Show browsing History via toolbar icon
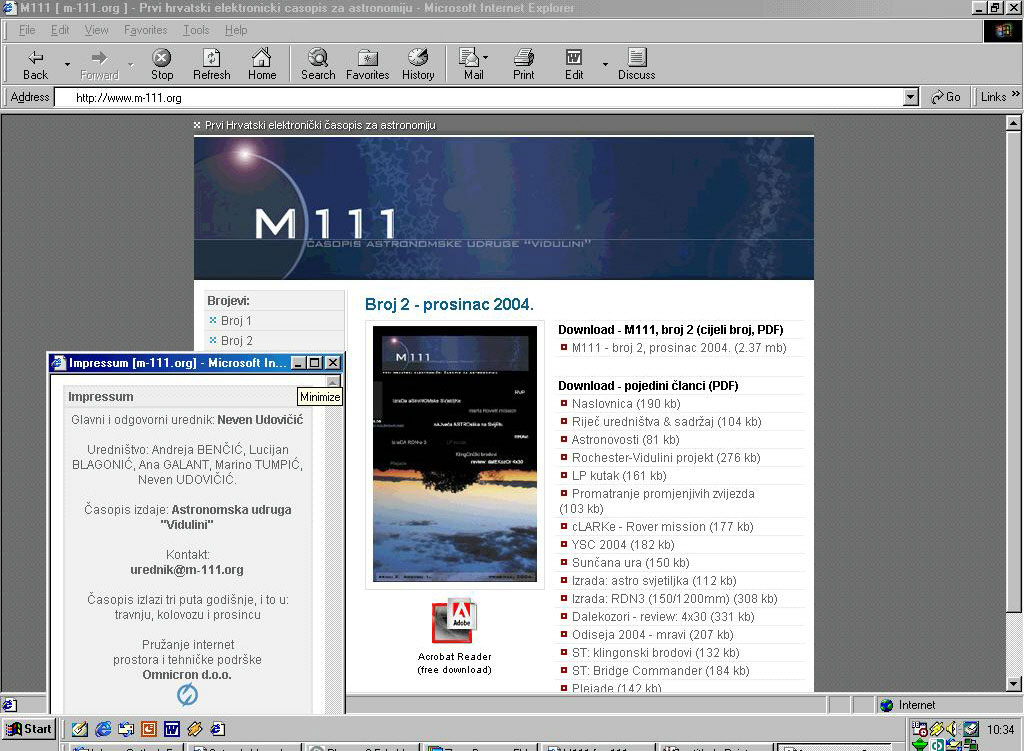Image resolution: width=1024 pixels, height=751 pixels. click(x=418, y=64)
